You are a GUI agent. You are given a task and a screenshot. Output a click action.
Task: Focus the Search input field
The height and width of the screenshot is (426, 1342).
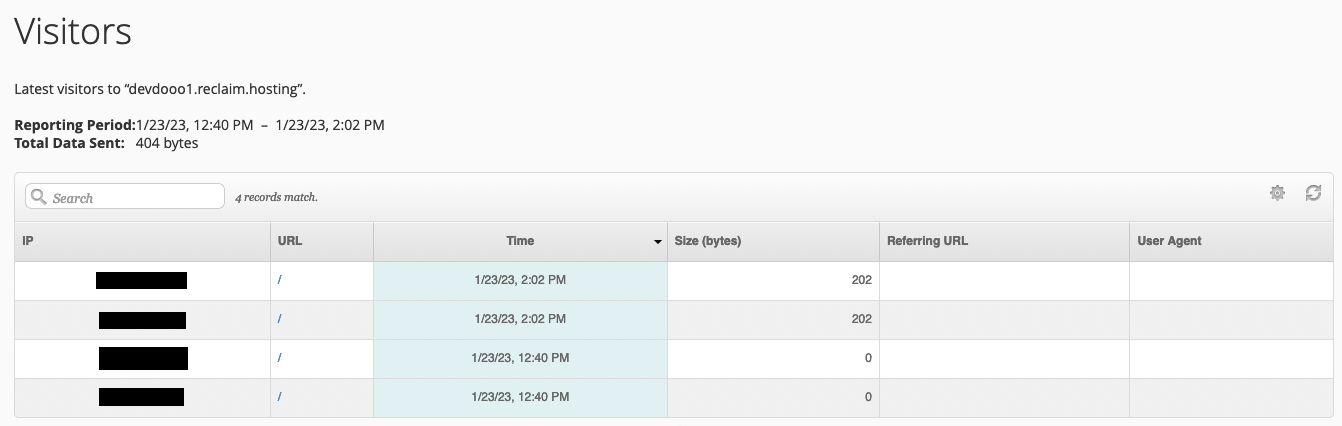click(x=125, y=196)
